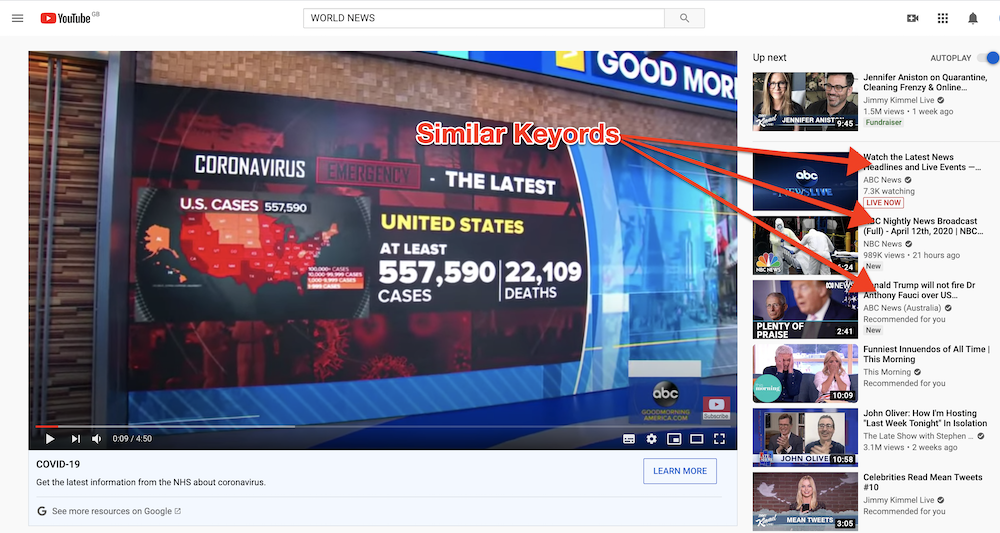Open Celebrities Read Mean Tweets #10 title

(922, 482)
